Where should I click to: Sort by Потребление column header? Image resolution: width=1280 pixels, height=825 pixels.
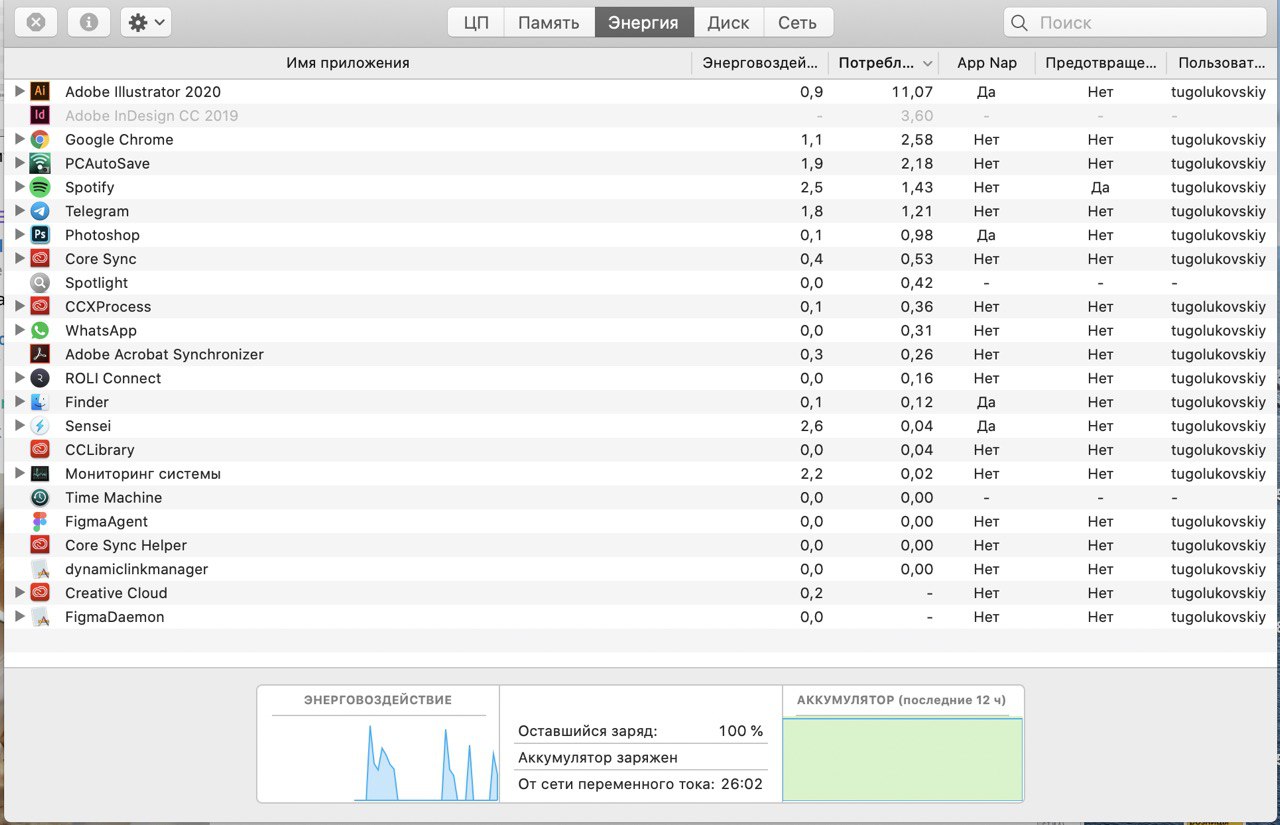tap(886, 63)
